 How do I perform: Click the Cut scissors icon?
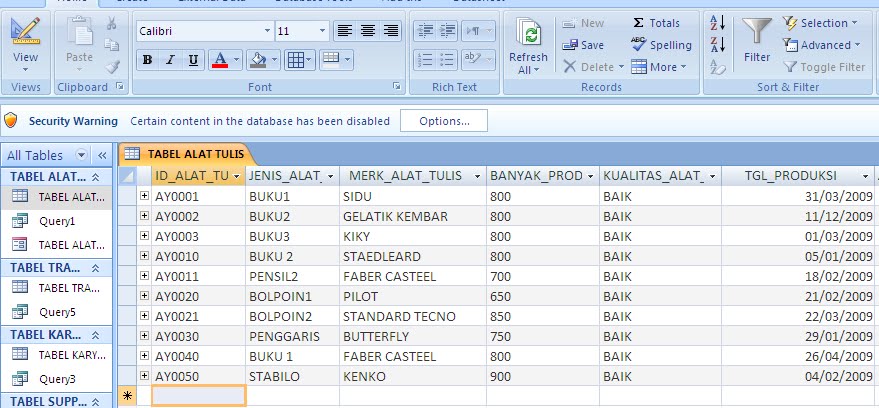(112, 24)
